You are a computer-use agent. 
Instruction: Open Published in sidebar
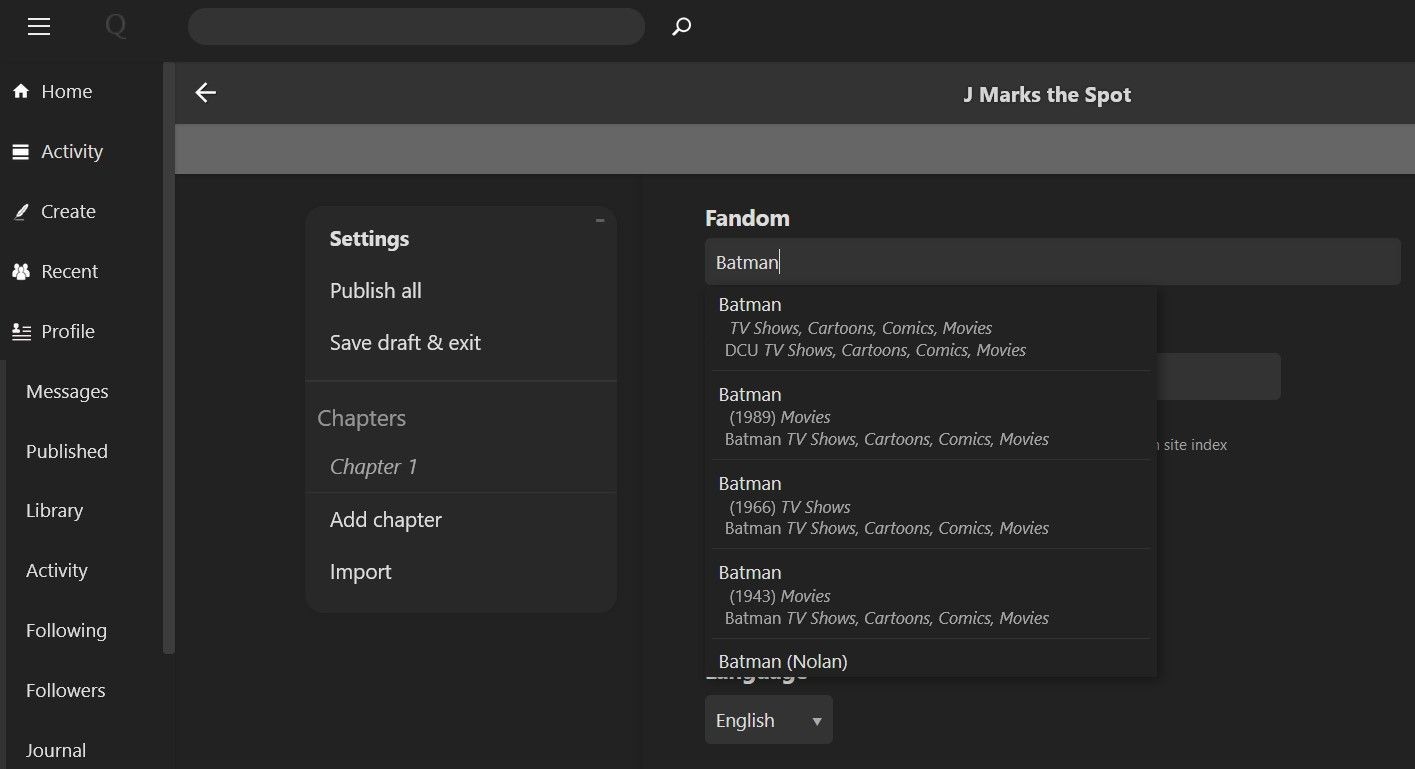[66, 451]
